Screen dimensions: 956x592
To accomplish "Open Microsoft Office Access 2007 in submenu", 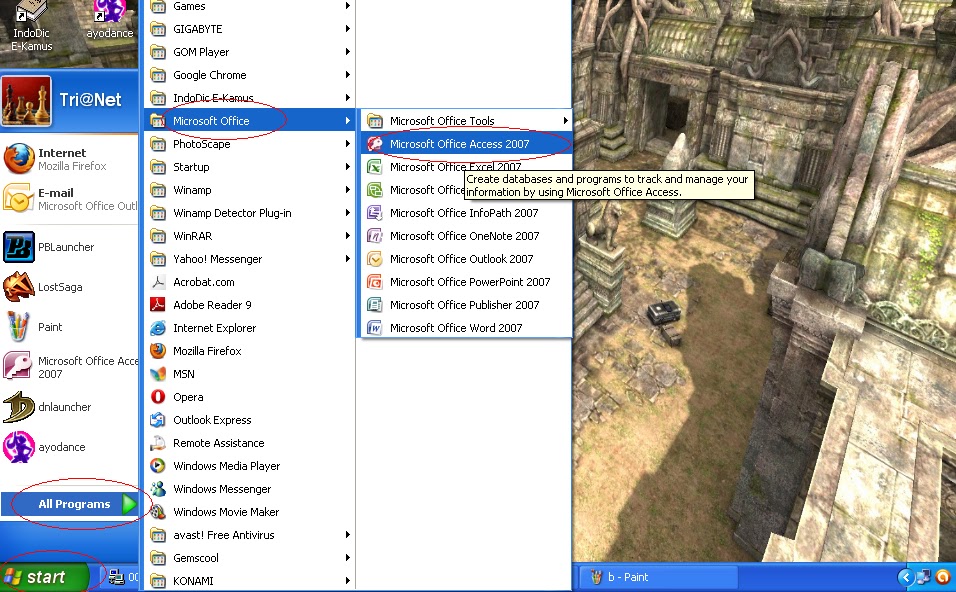I will click(x=466, y=144).
